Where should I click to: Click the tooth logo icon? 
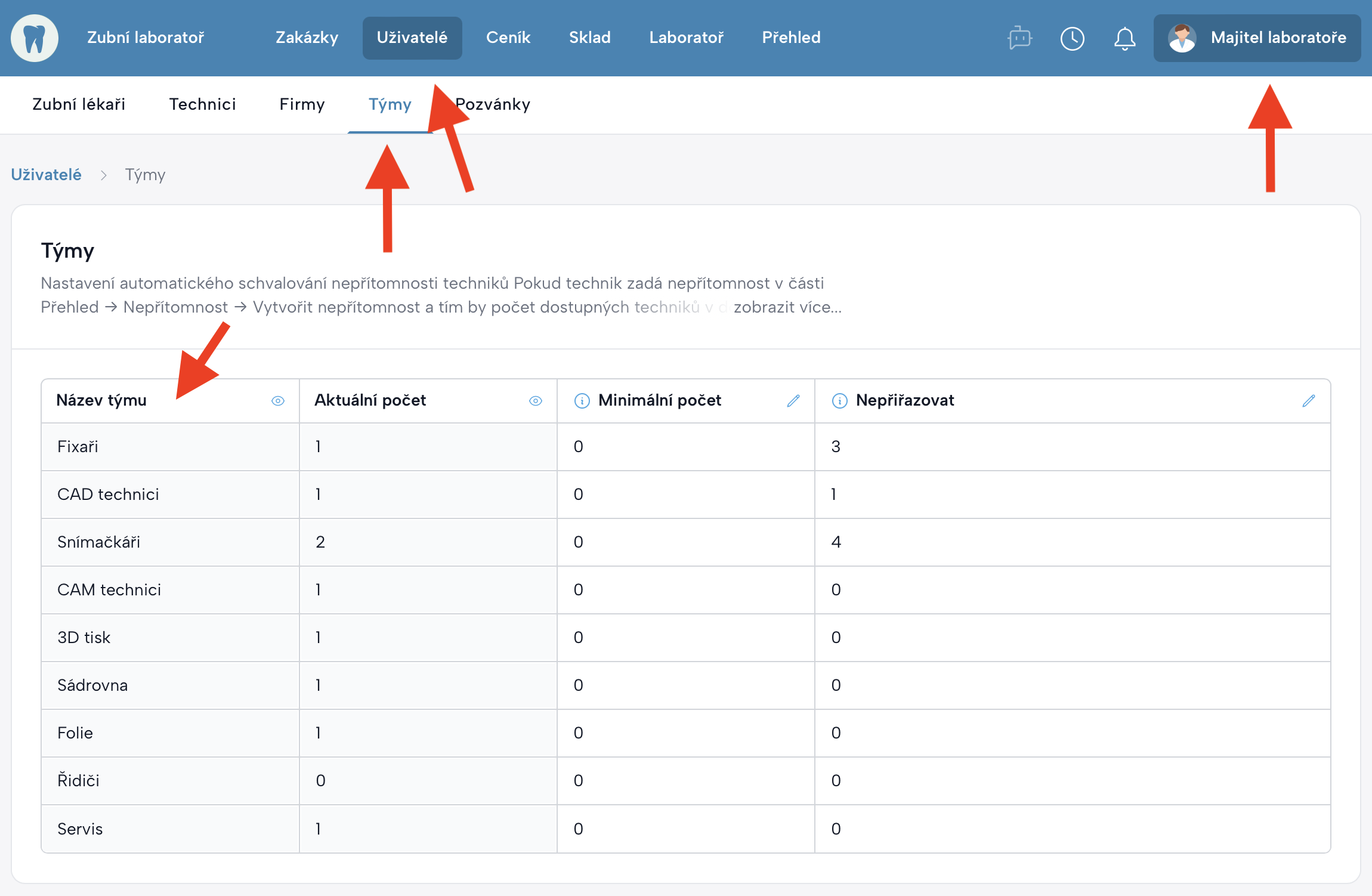[x=35, y=38]
